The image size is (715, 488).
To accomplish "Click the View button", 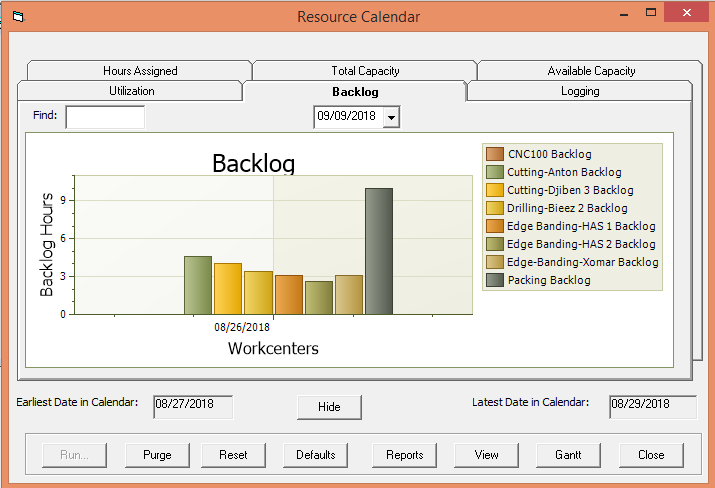I will pos(486,455).
